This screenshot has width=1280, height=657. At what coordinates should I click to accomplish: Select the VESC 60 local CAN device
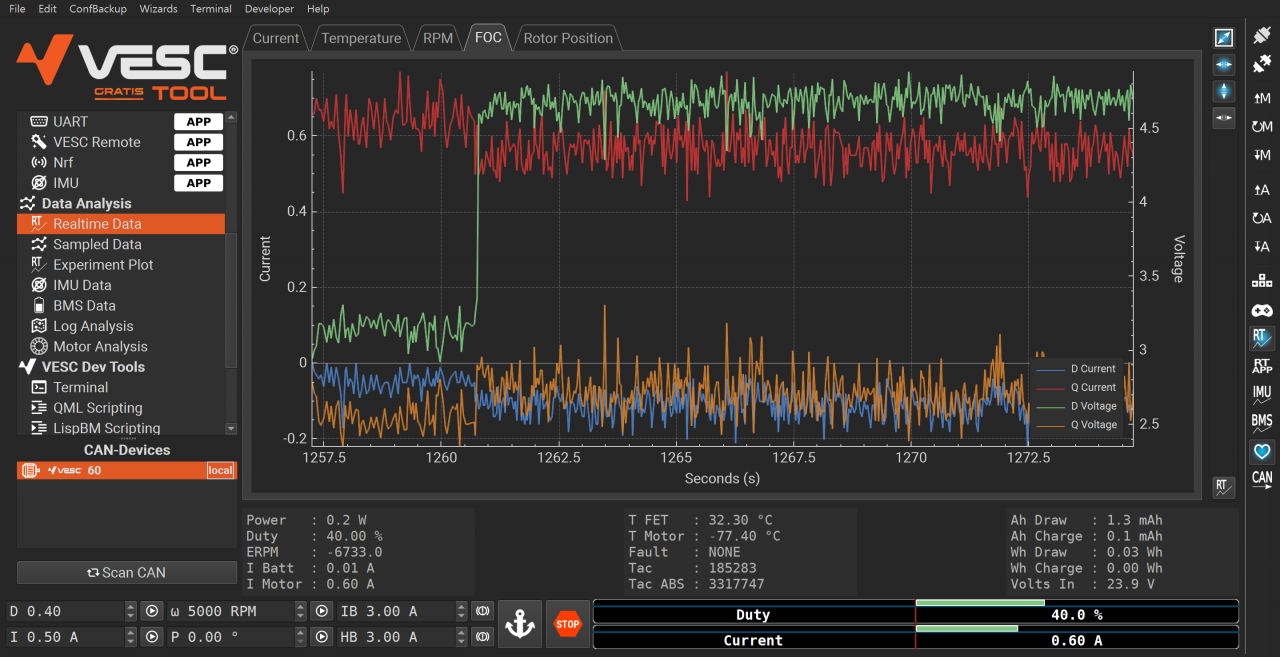tap(127, 470)
